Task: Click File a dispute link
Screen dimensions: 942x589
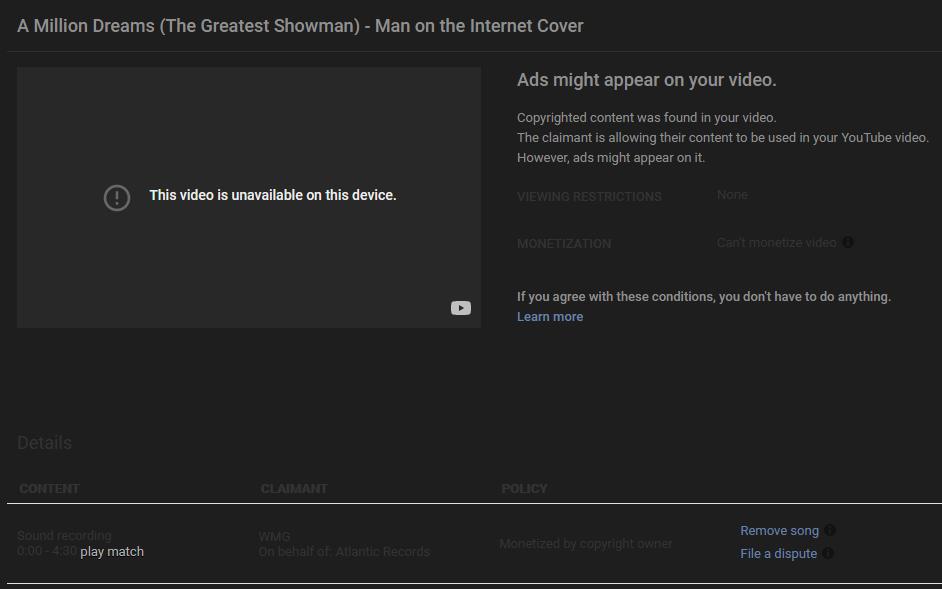Action: (778, 554)
